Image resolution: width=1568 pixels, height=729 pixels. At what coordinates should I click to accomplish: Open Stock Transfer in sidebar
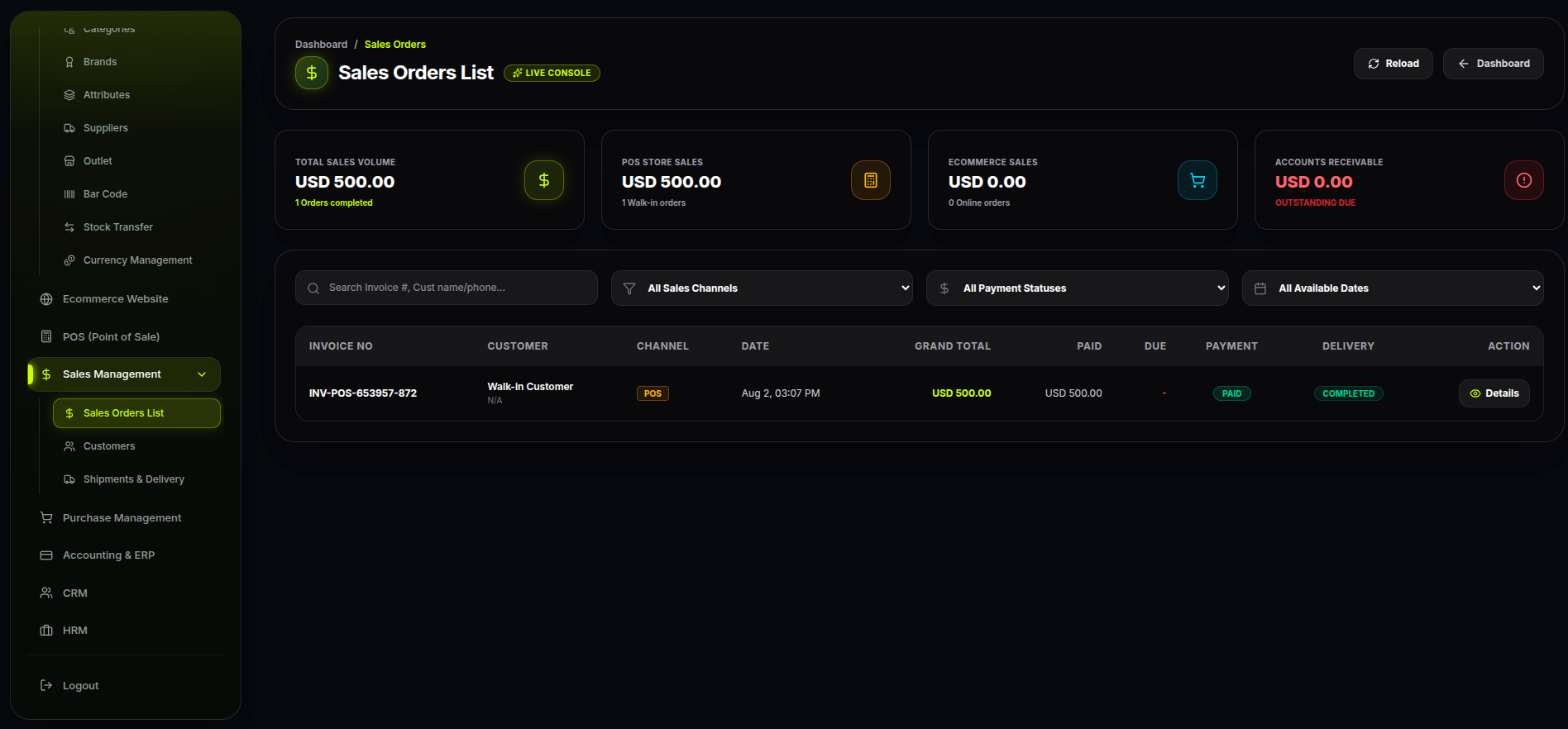tap(136, 227)
